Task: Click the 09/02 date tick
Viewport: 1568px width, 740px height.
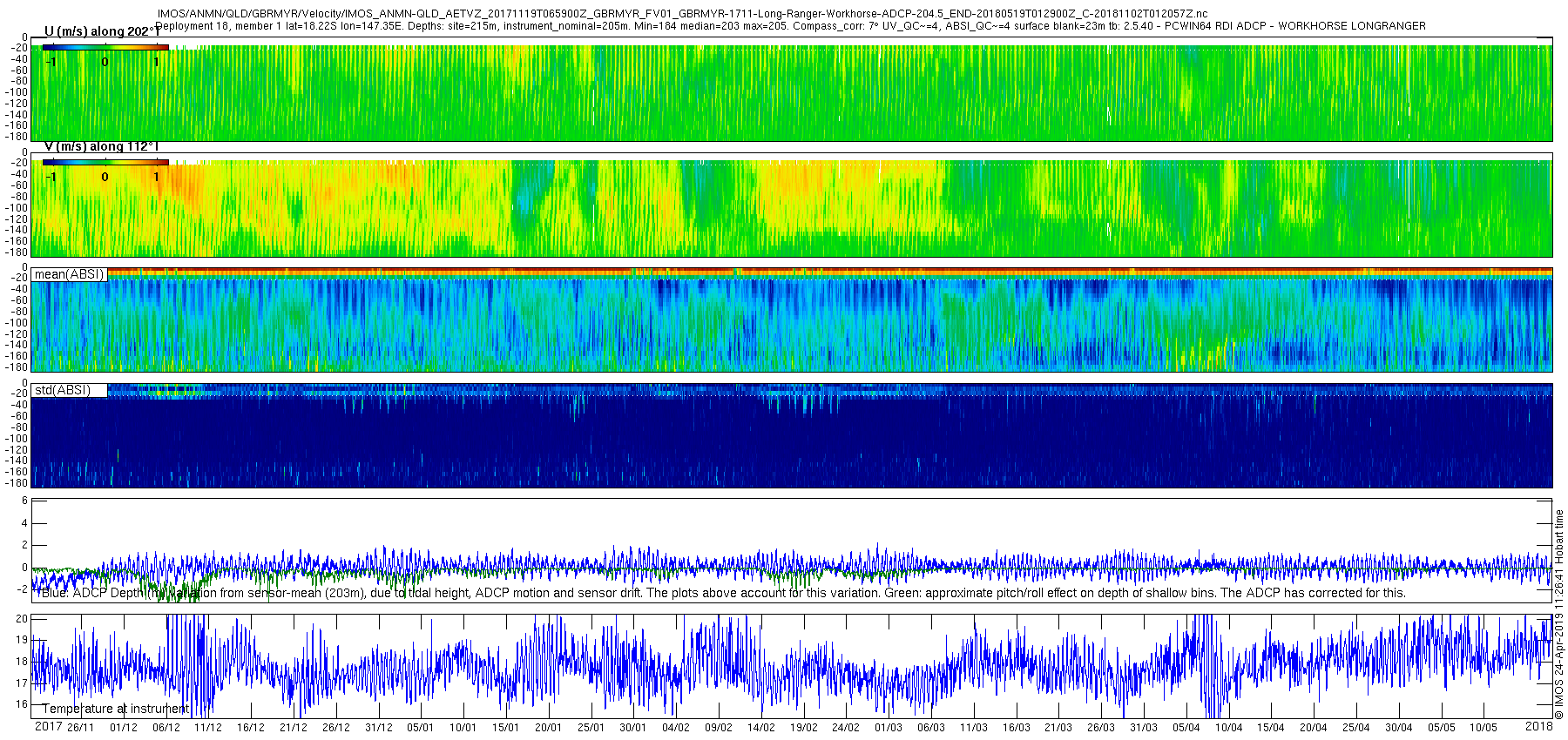Action: (718, 728)
